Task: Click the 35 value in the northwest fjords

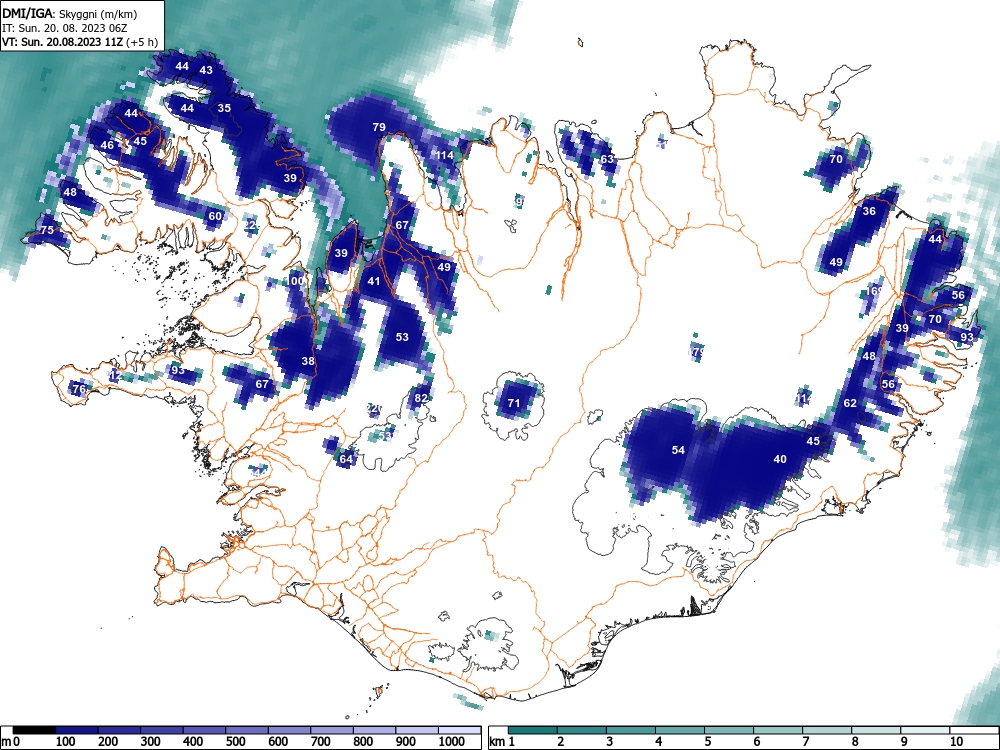Action: 224,108
